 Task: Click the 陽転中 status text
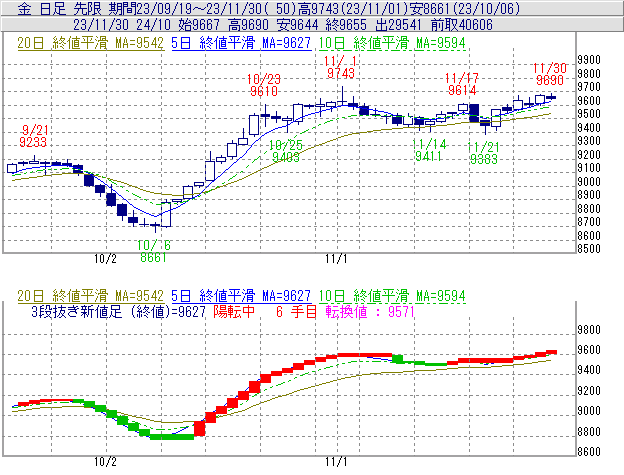point(234,311)
